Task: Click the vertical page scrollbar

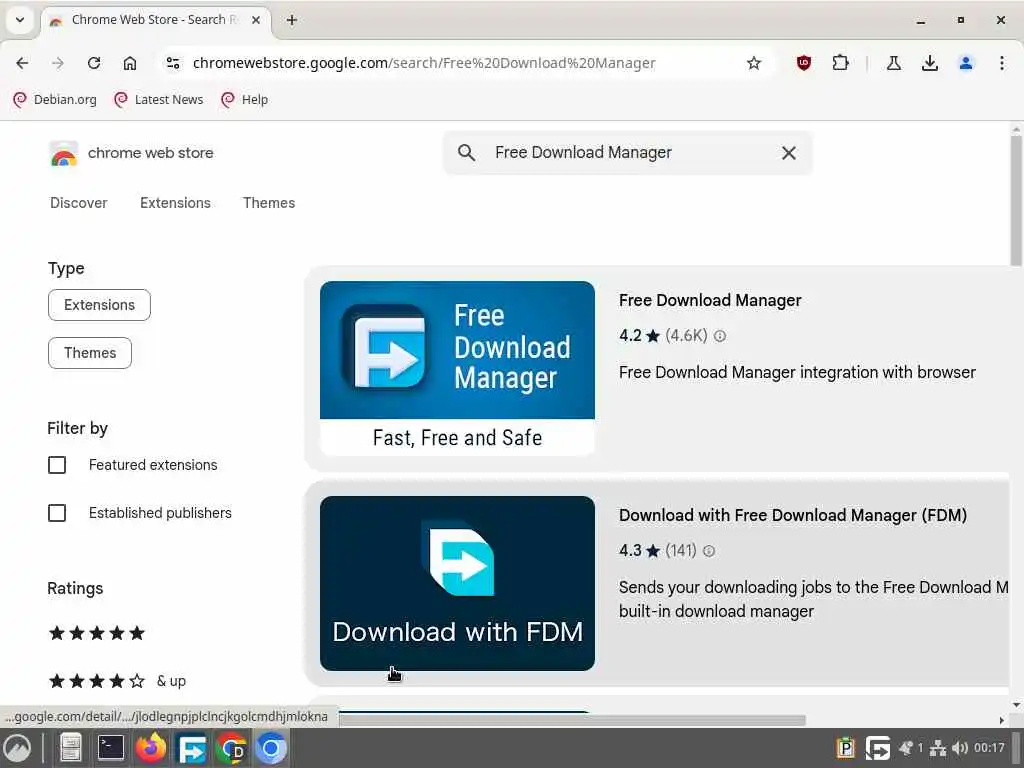Action: tap(1016, 199)
